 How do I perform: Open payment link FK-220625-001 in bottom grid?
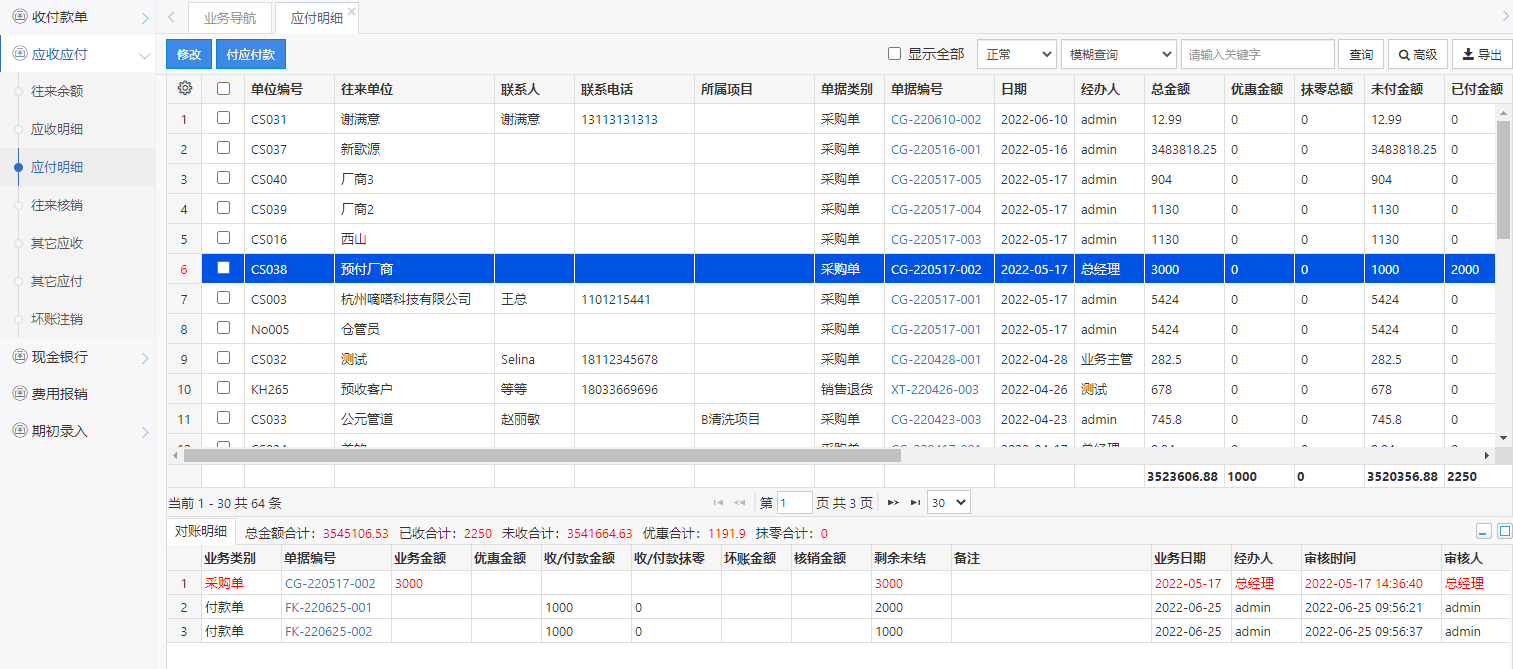tap(328, 607)
